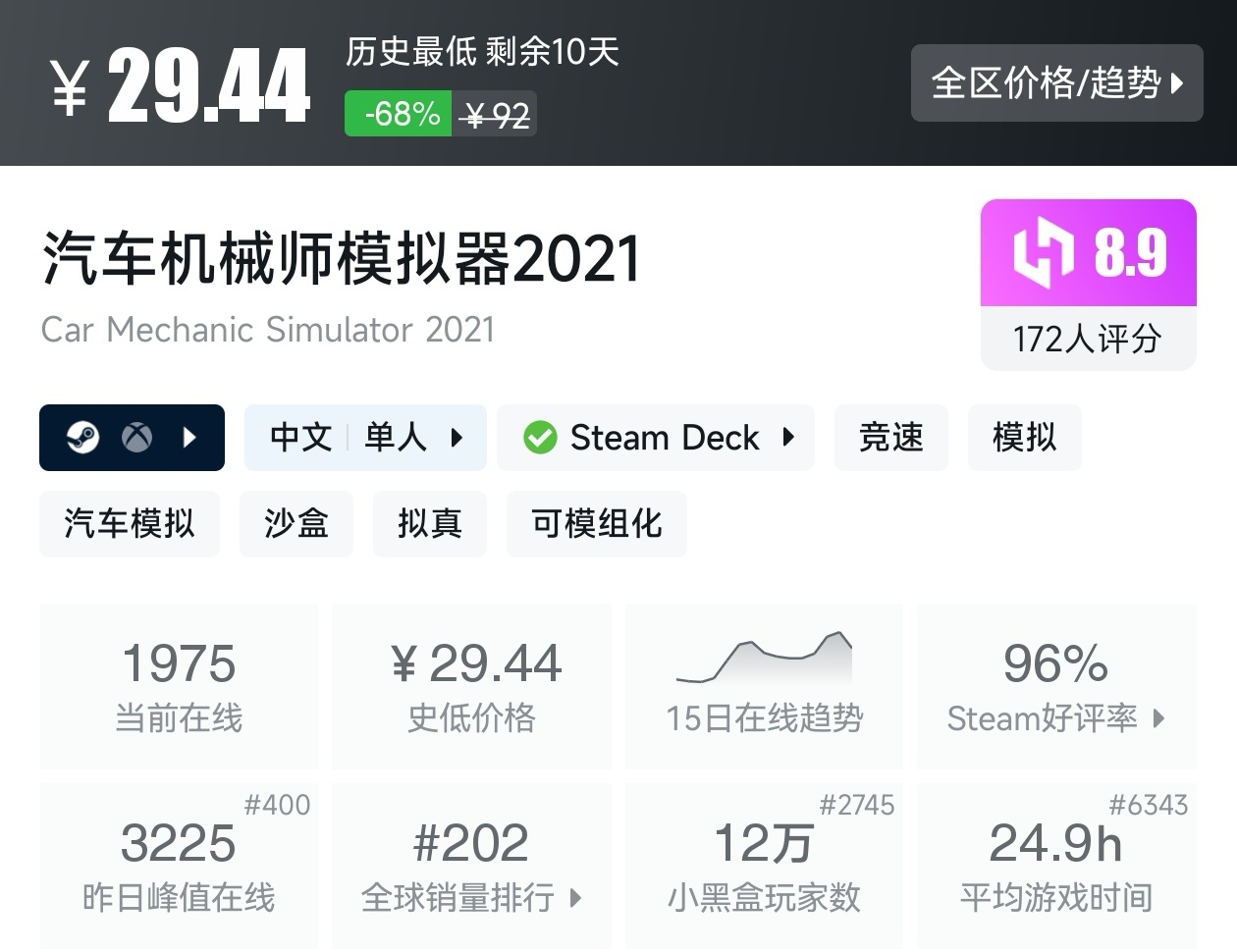Open 全区价格/趋势 regional price trends
This screenshot has height=952, width=1237.
click(x=1056, y=83)
